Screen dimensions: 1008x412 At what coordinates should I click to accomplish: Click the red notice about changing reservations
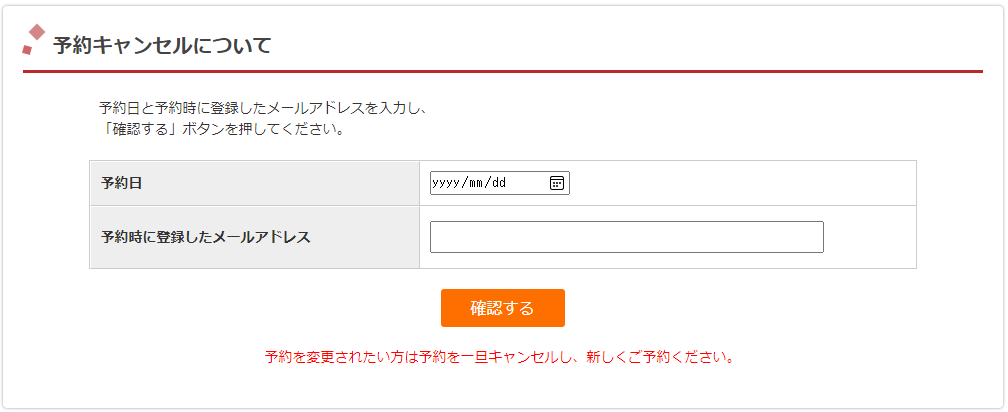click(x=500, y=357)
